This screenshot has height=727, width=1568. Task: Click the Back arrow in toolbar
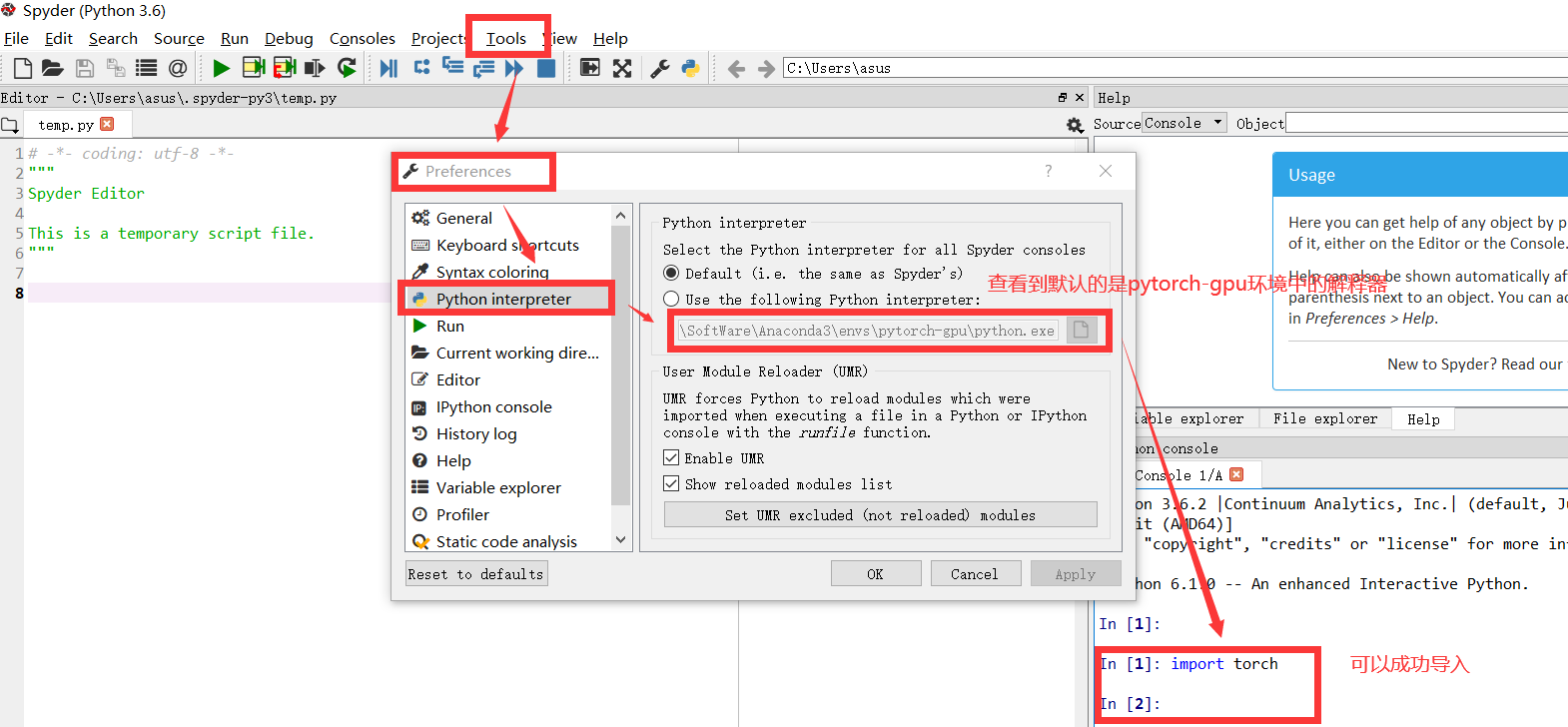tap(736, 68)
